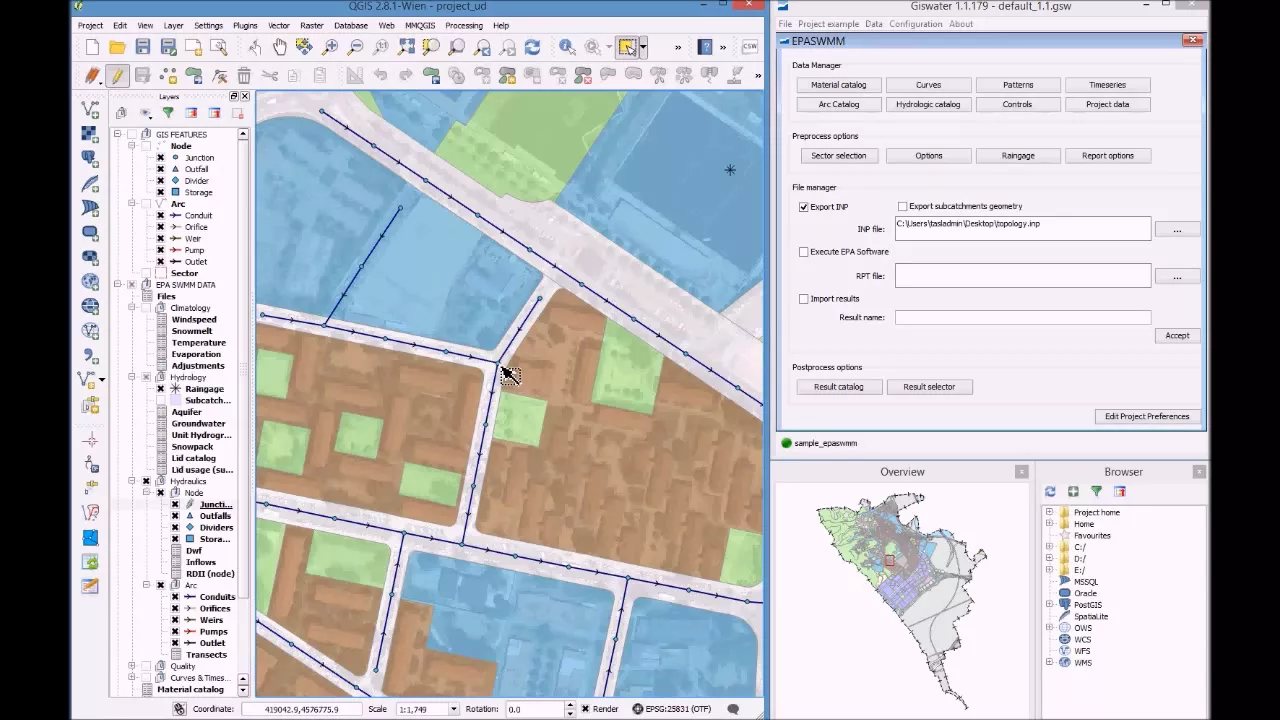This screenshot has width=1280, height=720.
Task: Toggle the Render checkbox in status bar
Action: coord(586,709)
